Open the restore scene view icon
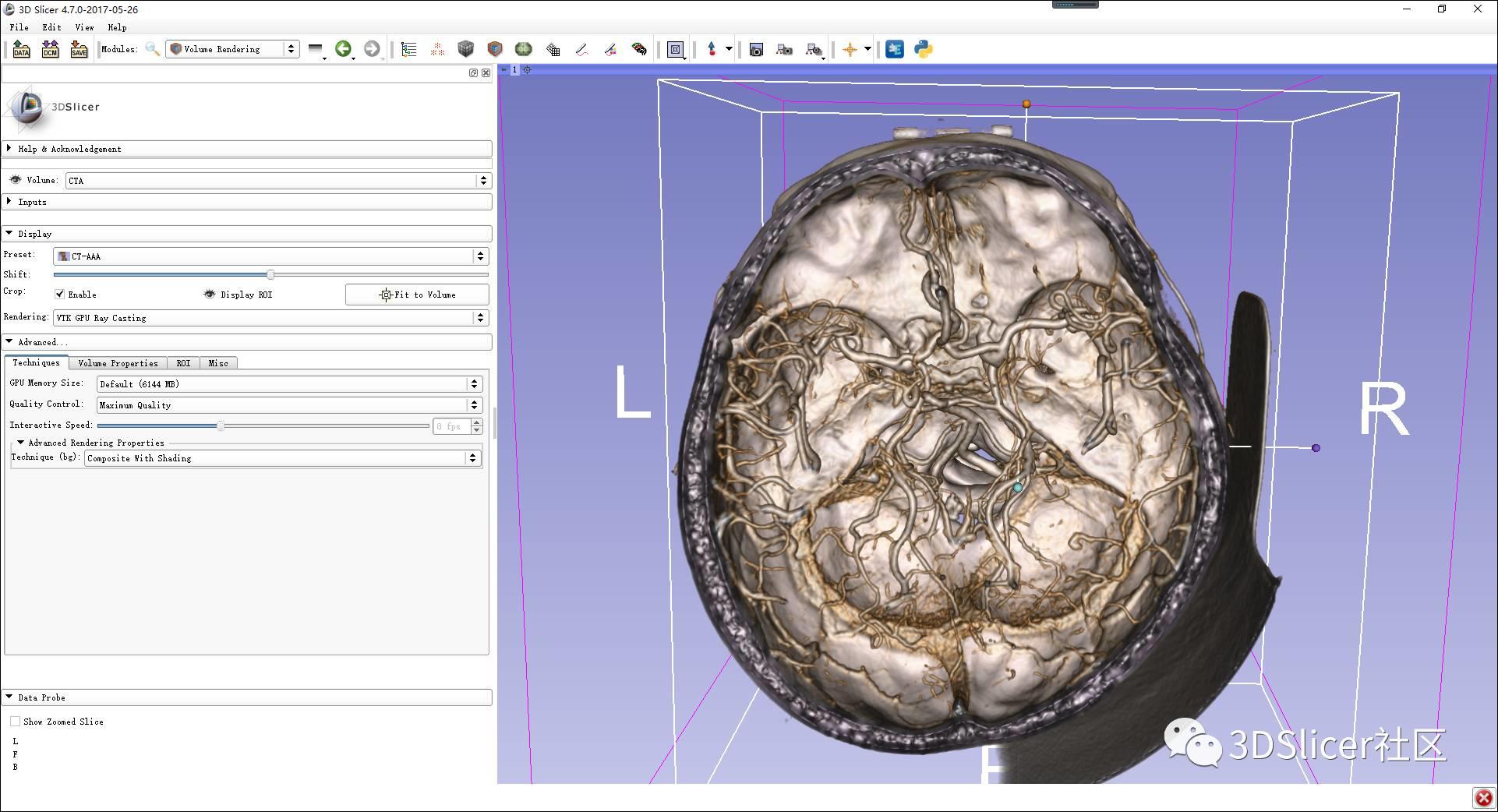Image resolution: width=1498 pixels, height=812 pixels. point(814,49)
